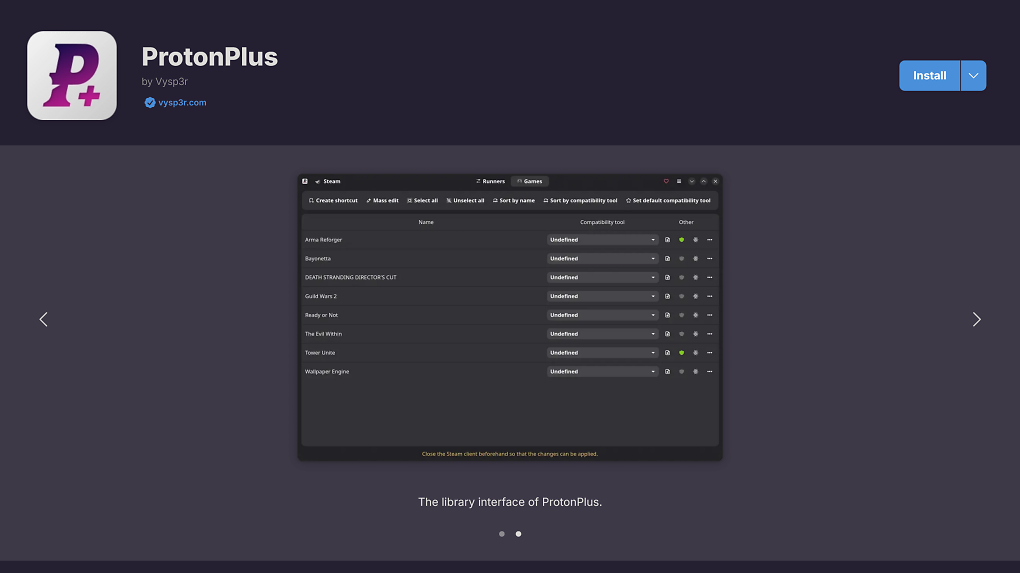Click the blue verified checkmark badge

[150, 102]
